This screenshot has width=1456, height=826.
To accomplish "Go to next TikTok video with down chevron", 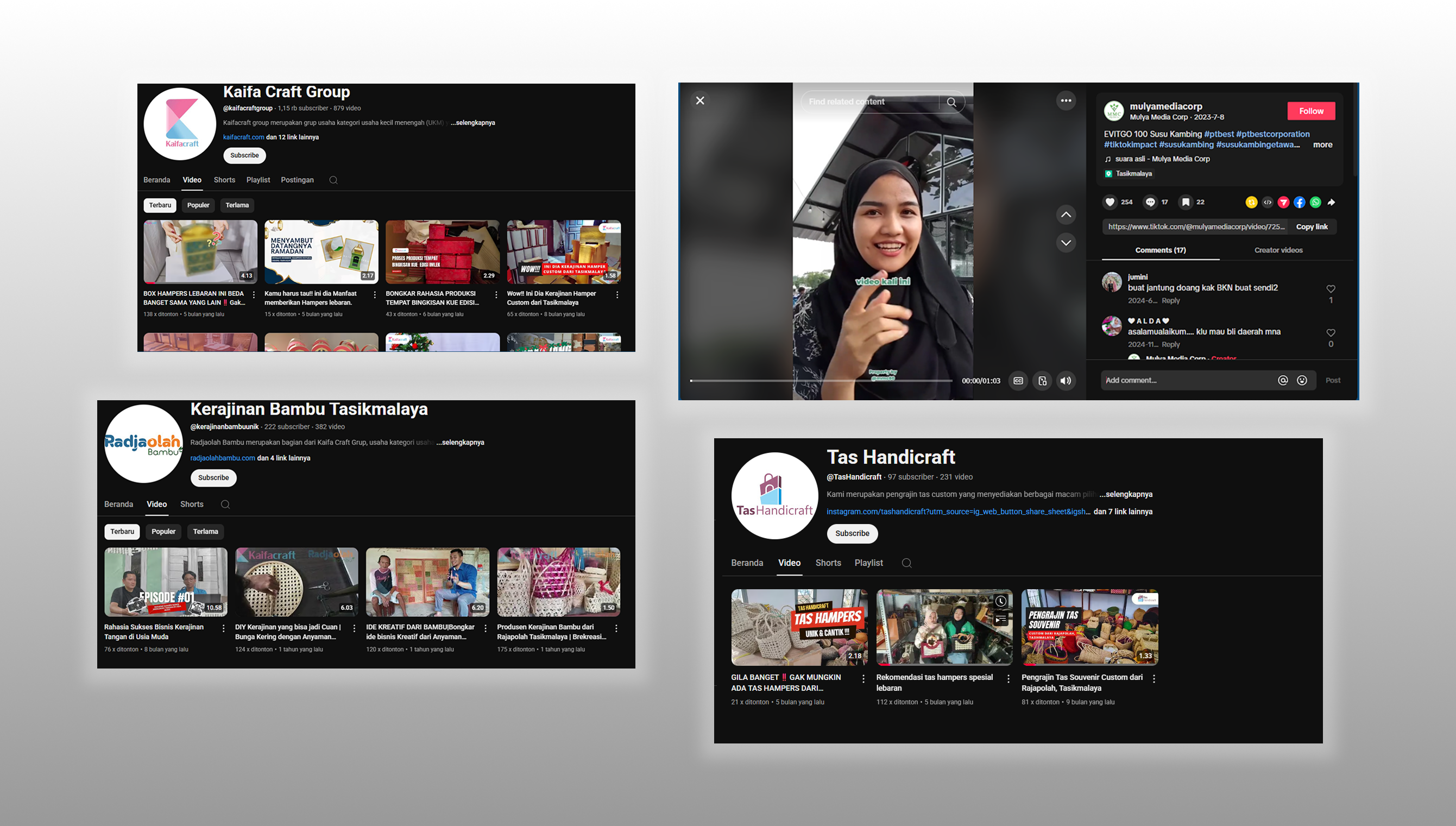I will [x=1066, y=243].
